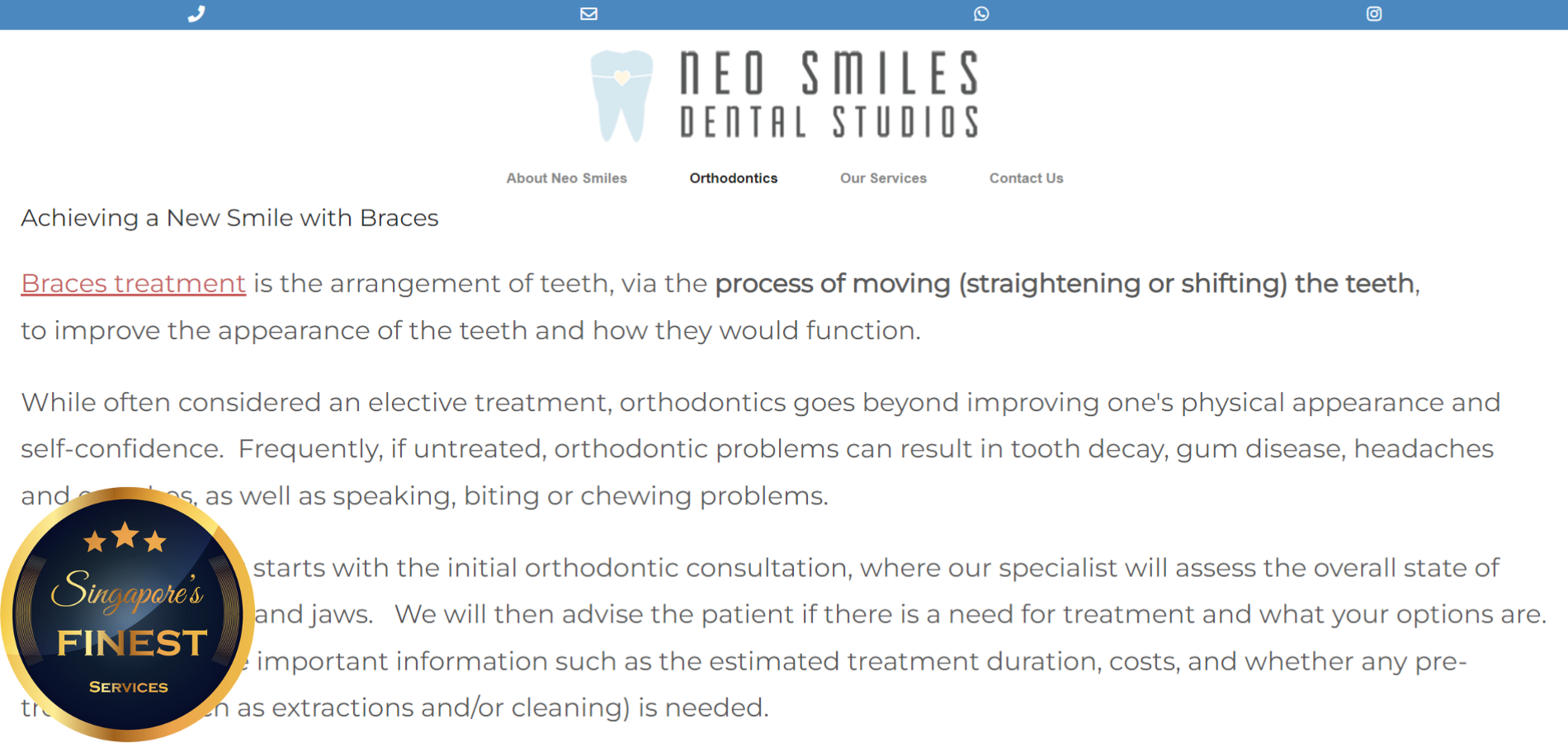Viewport: 1568px width, 743px height.
Task: Open the Instagram icon link
Action: [1374, 14]
